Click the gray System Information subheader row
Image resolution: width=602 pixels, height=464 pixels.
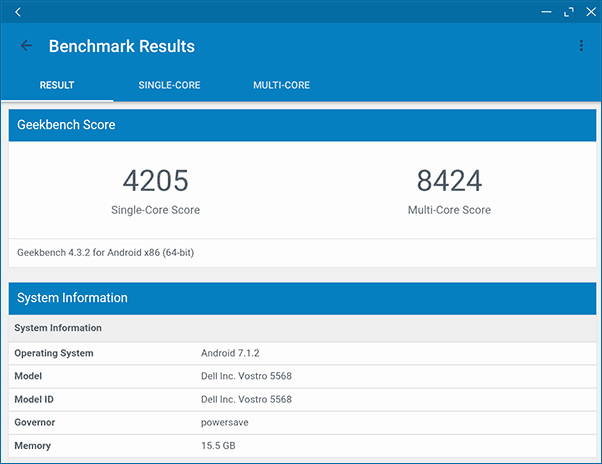[x=303, y=328]
